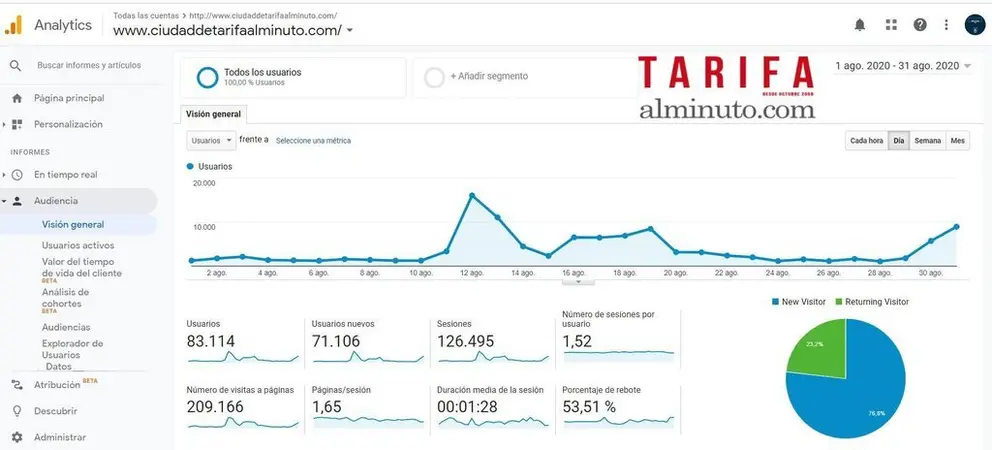992x450 pixels.
Task: Click the search magnifier icon in sidebar
Action: 16,66
